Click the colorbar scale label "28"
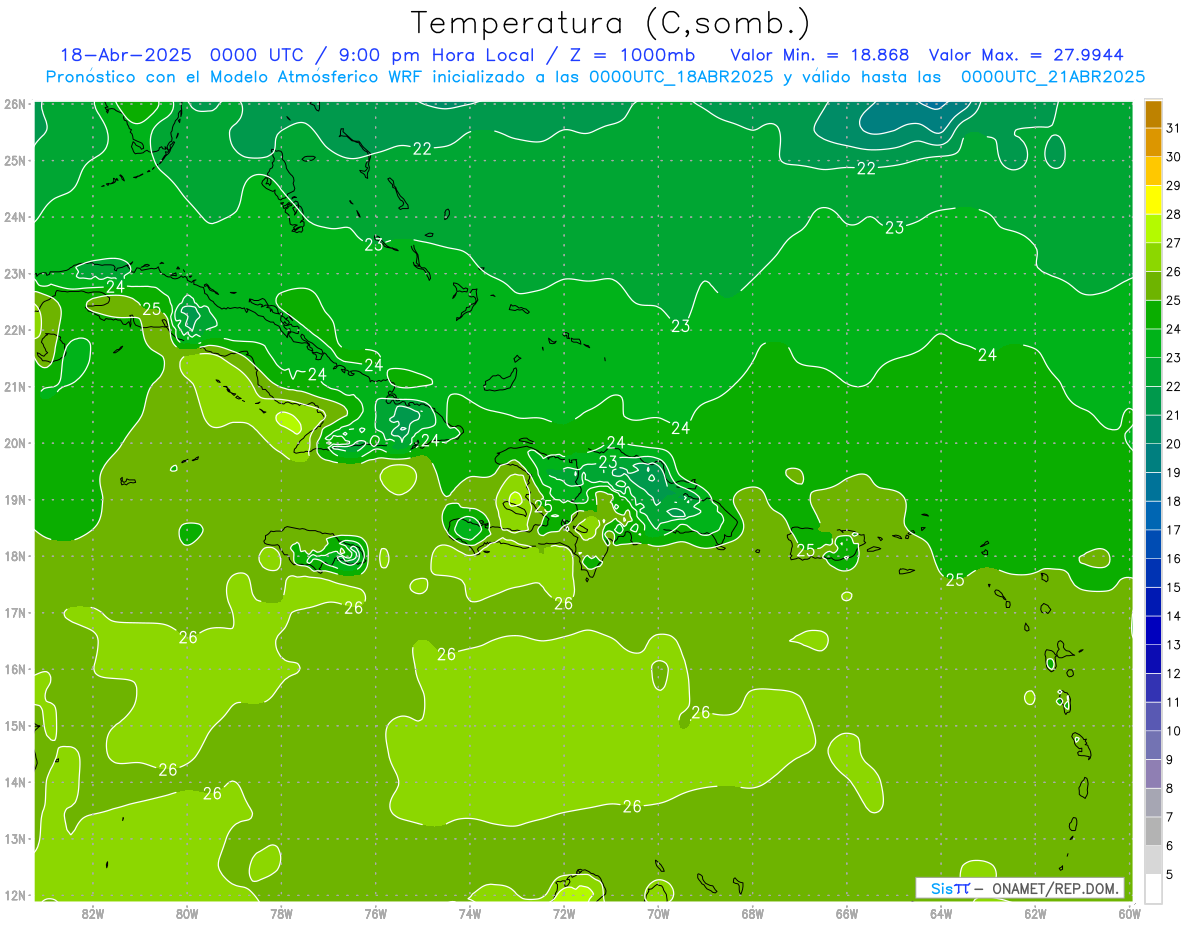1200x927 pixels. click(1174, 214)
